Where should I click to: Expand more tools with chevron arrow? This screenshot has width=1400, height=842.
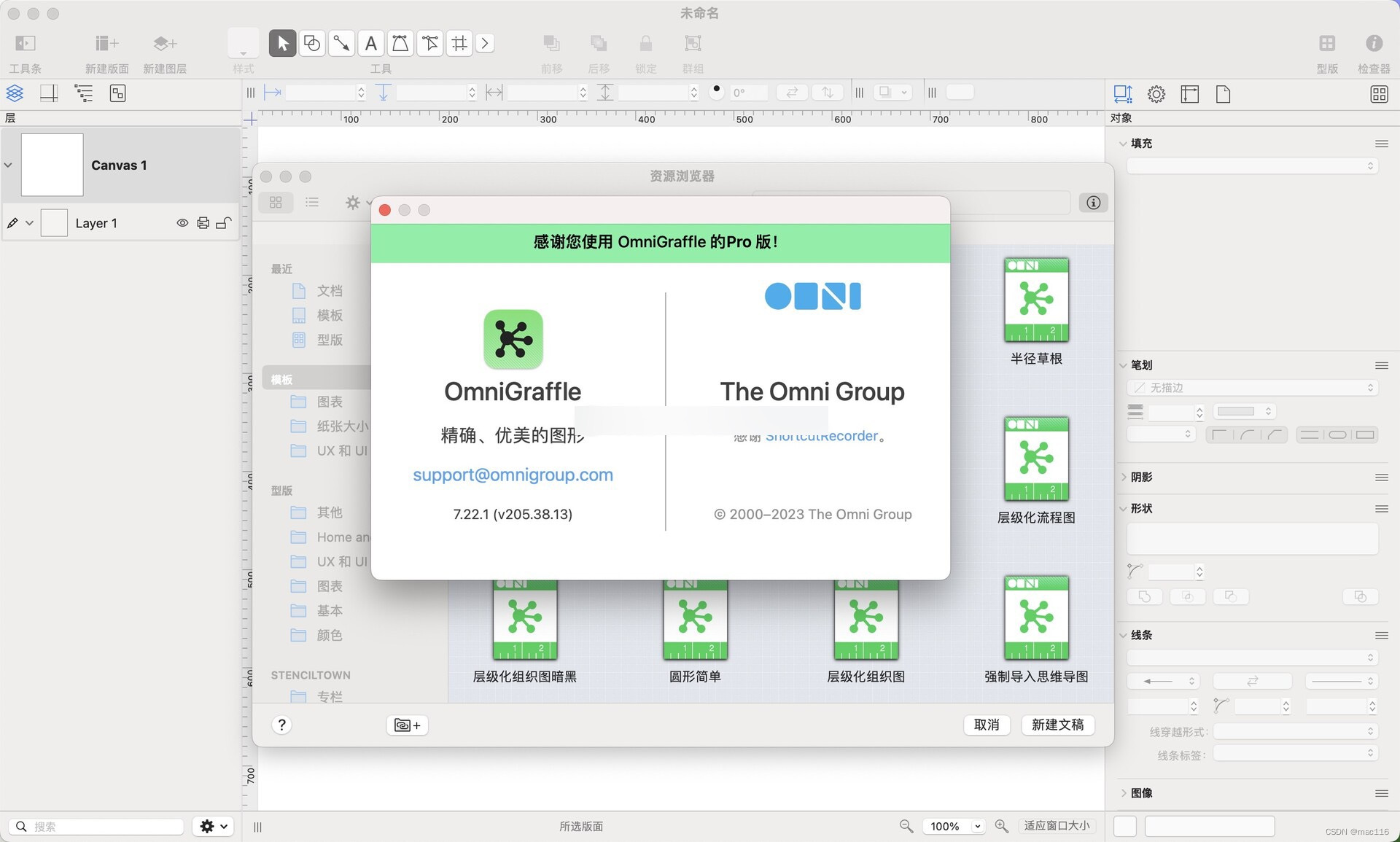[485, 44]
